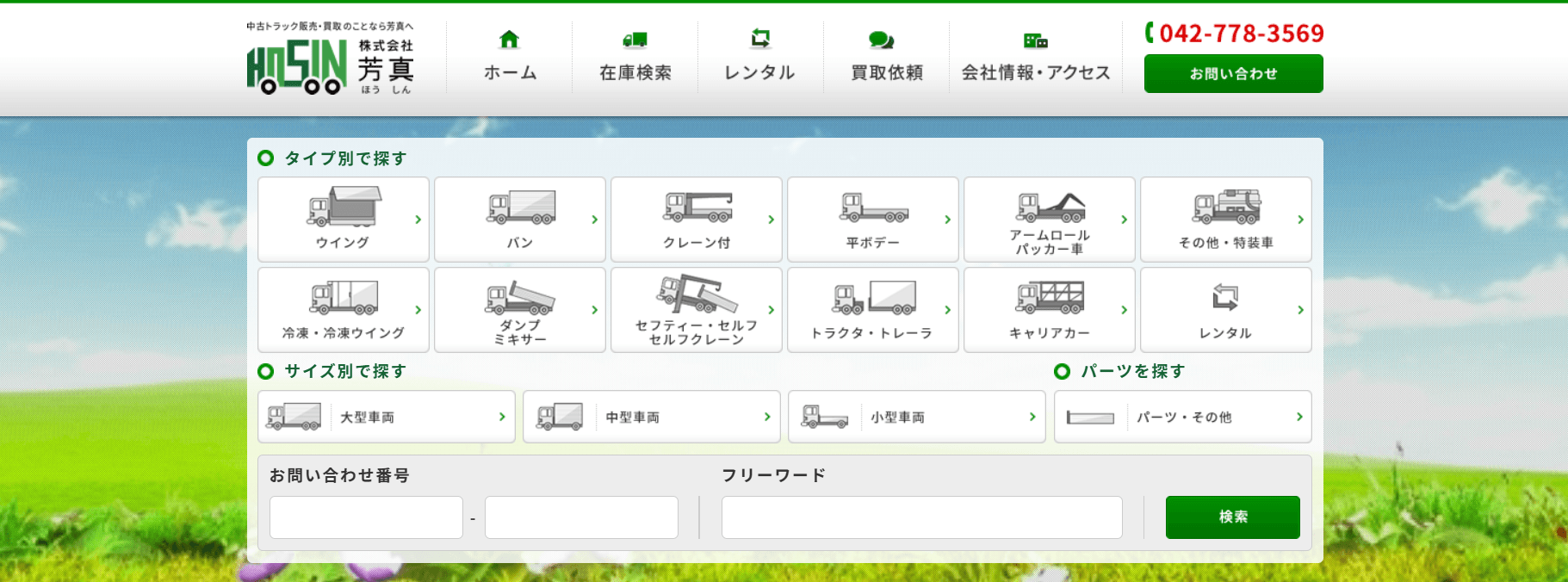
Task: Click the パーツ・その他 parts icon
Action: [1090, 418]
